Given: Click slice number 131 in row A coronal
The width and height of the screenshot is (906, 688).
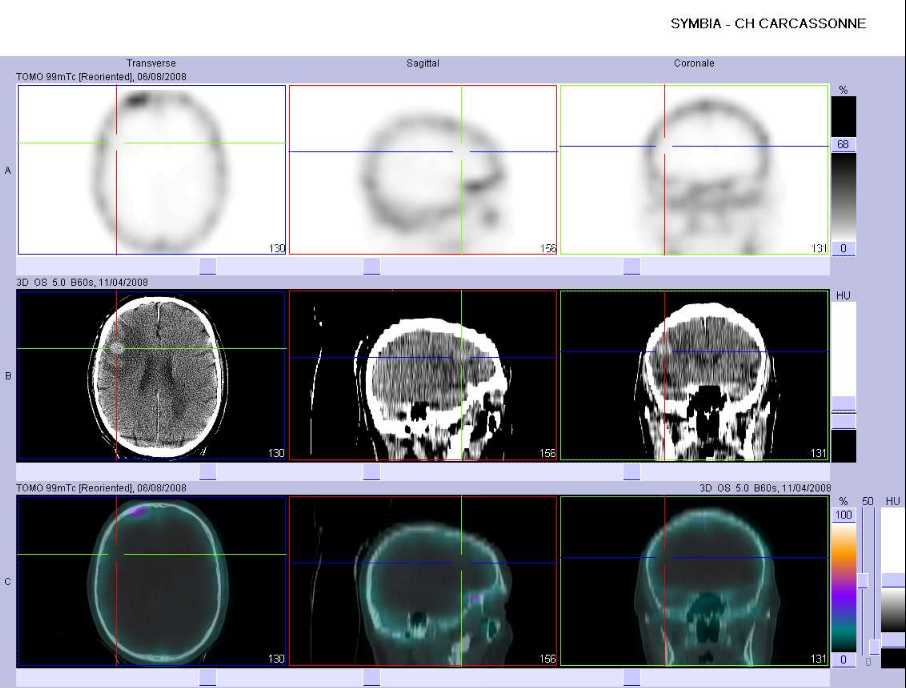Looking at the screenshot, I should (819, 248).
